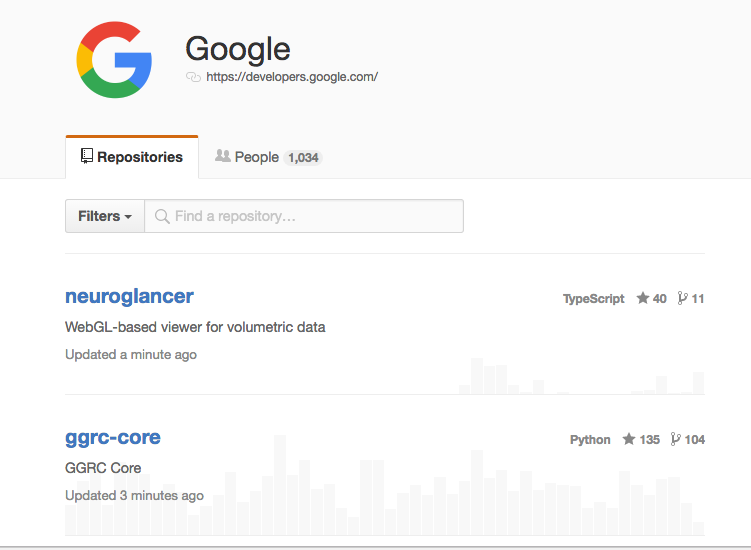Open the neuroglancer stargazers star icon
The height and width of the screenshot is (550, 751).
click(x=642, y=298)
